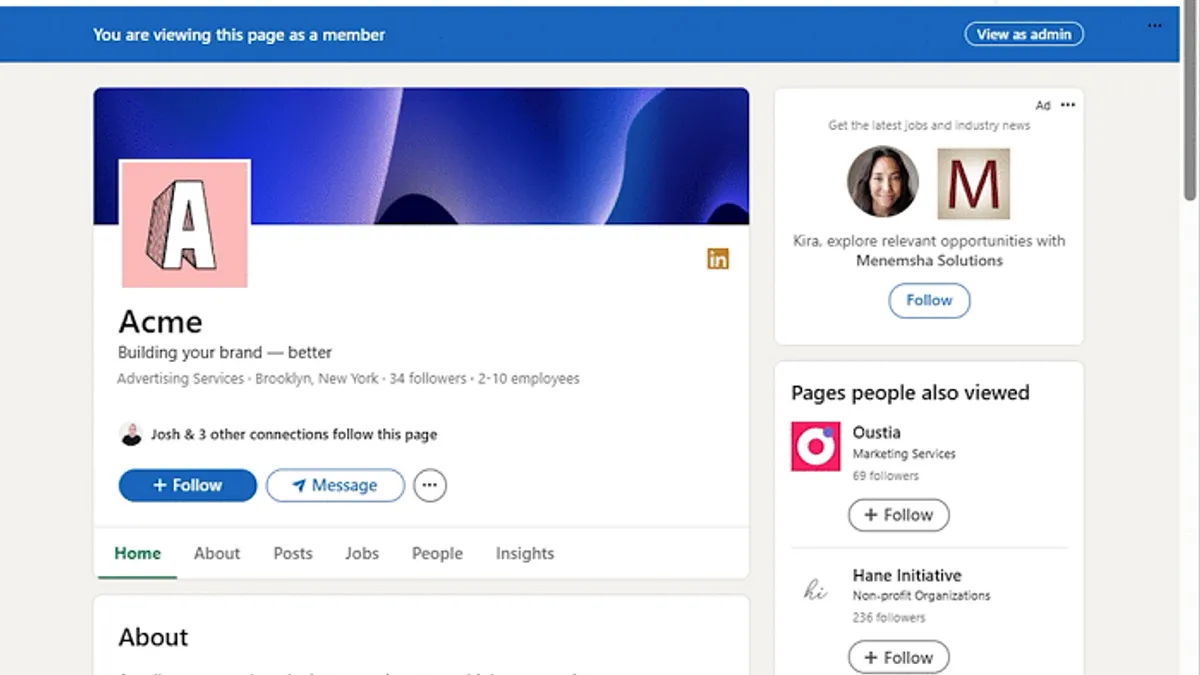Viewport: 1200px width, 675px height.
Task: Click the top banner three-dot menu
Action: tap(1155, 26)
